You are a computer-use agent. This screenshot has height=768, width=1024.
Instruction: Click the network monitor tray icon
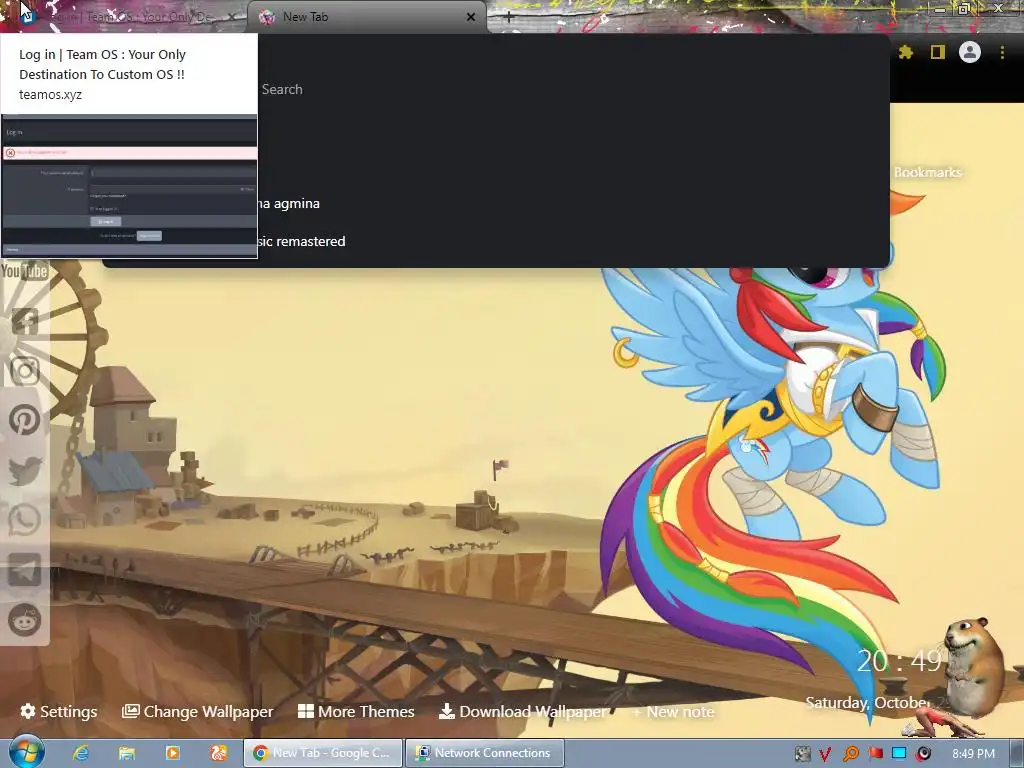pos(899,754)
